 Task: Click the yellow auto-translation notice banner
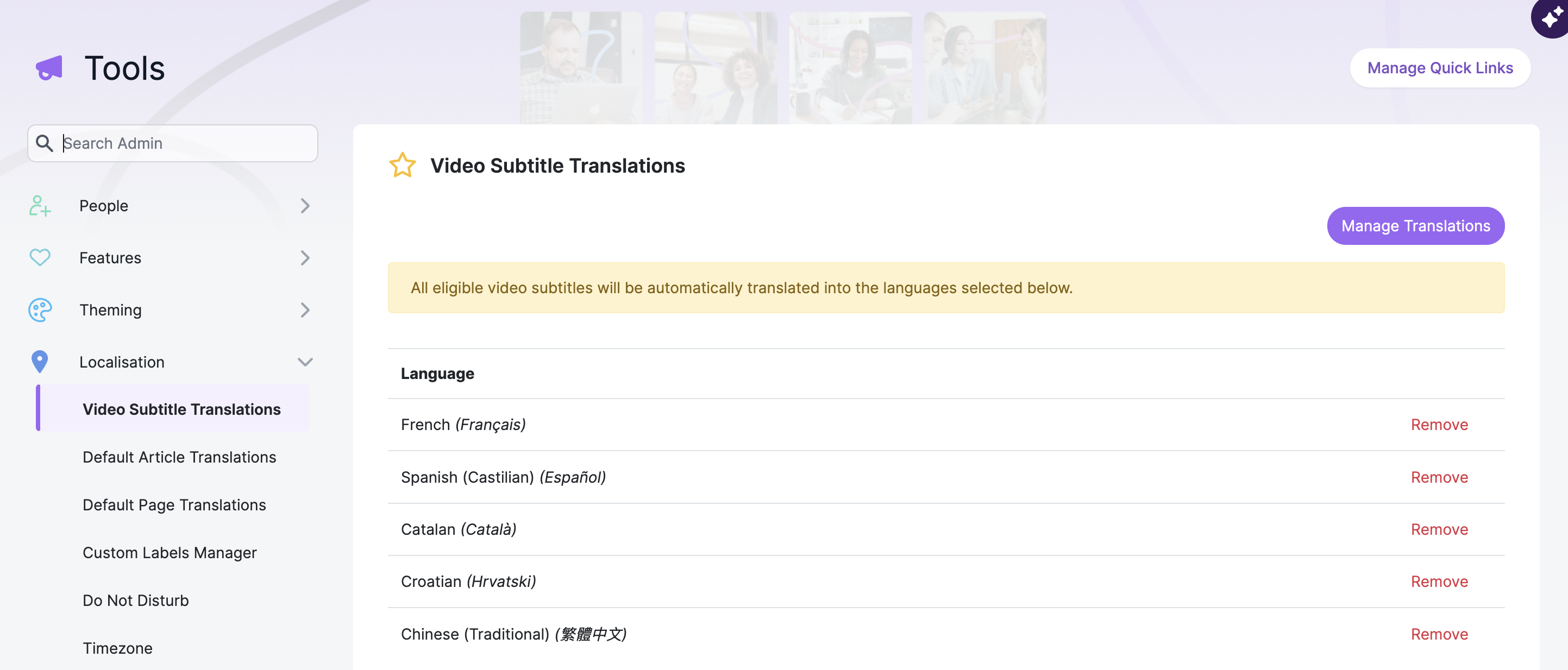point(946,288)
